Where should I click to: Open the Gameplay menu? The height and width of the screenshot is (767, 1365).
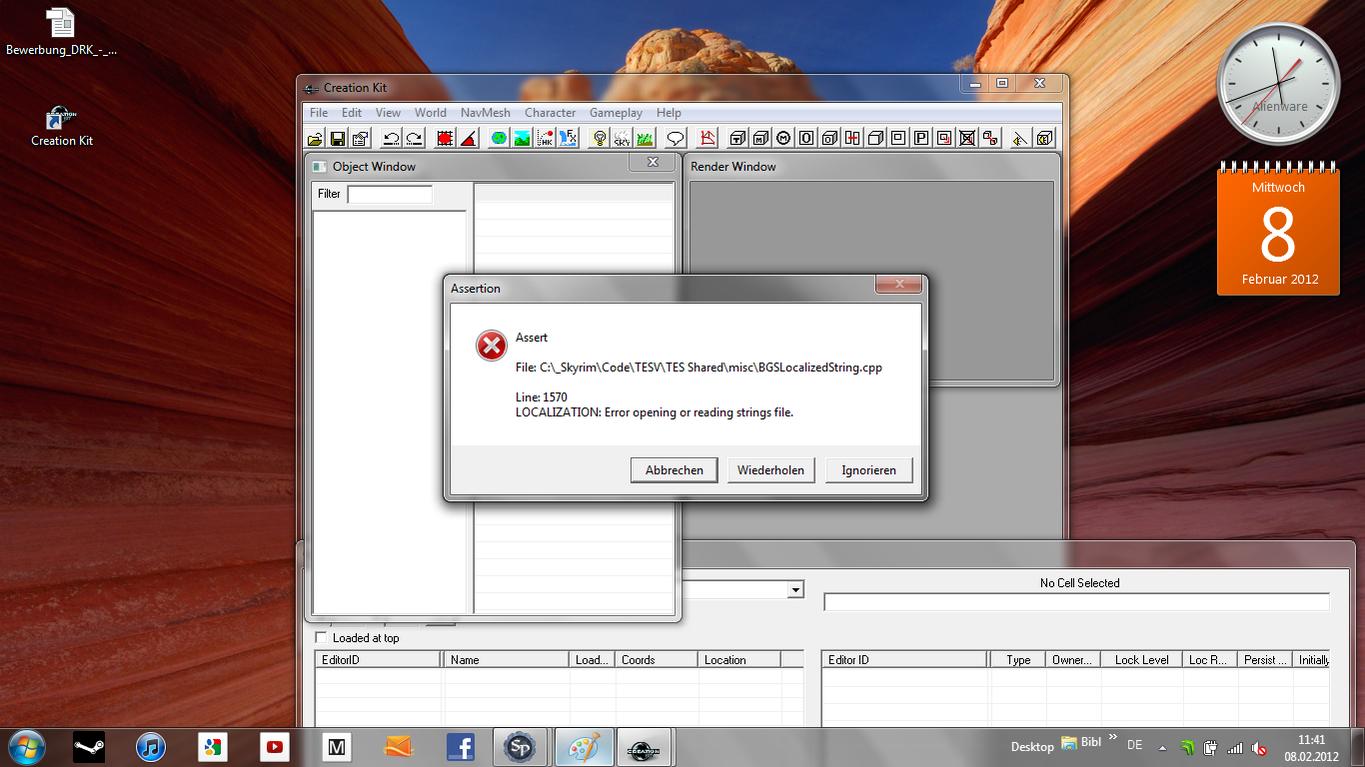(615, 113)
